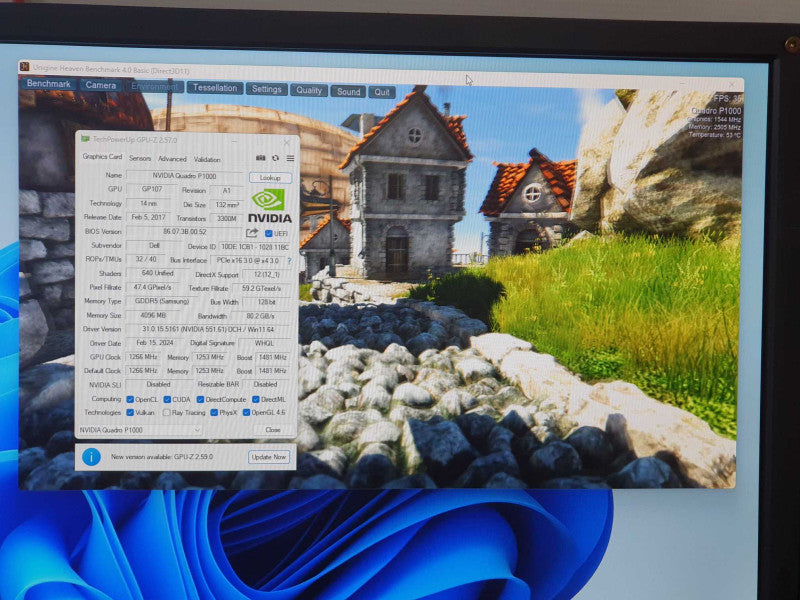Open the Environment menu in Heaven
Screen dimensions: 800x600
point(155,86)
